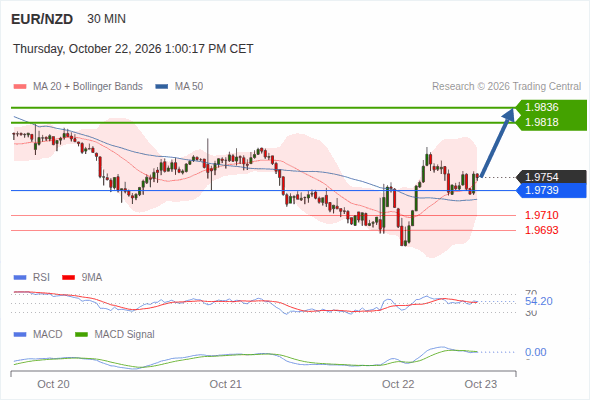Click the MACD legend label
This screenshot has width=590, height=400.
[47, 334]
